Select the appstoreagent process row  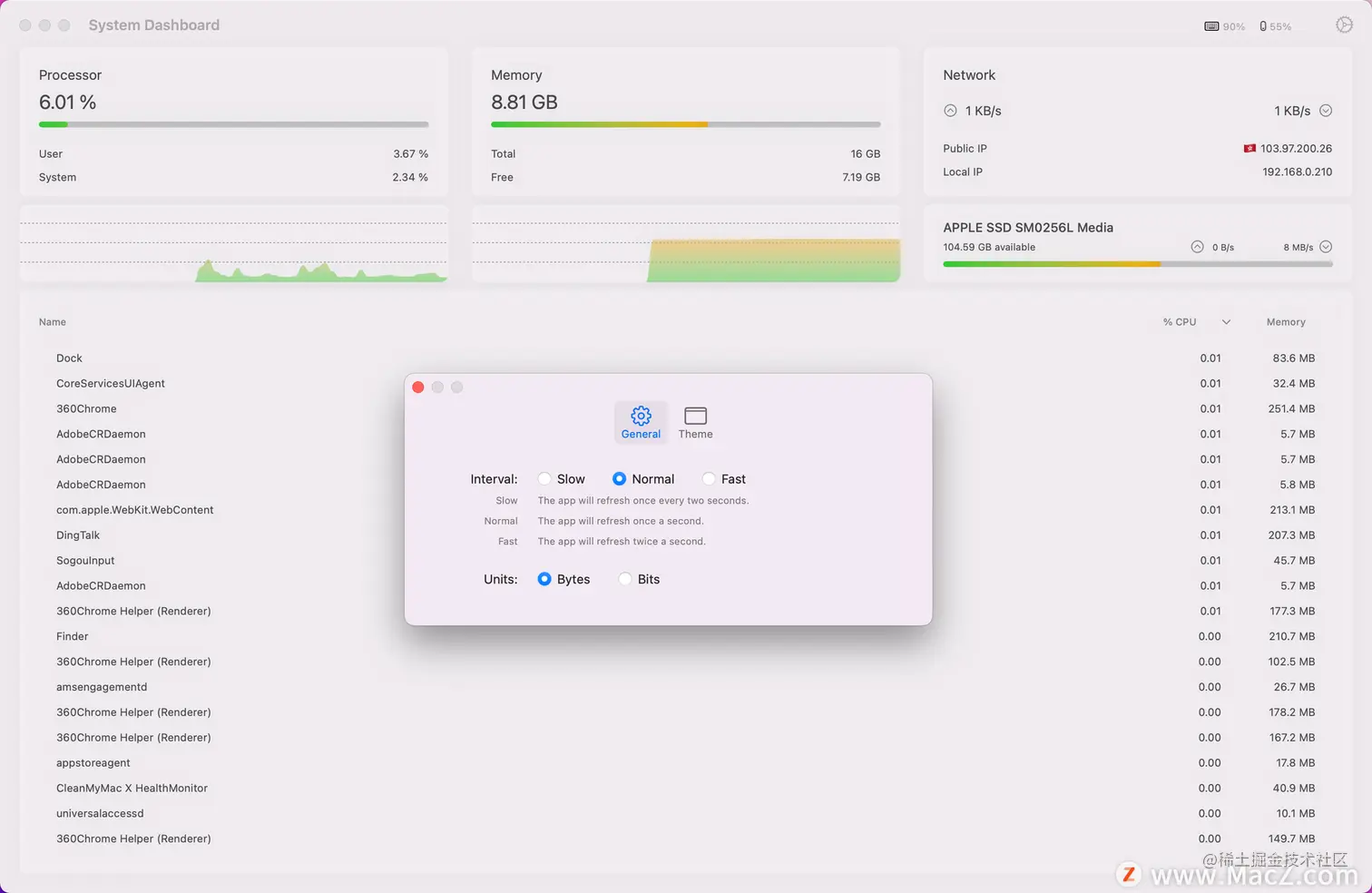point(686,763)
